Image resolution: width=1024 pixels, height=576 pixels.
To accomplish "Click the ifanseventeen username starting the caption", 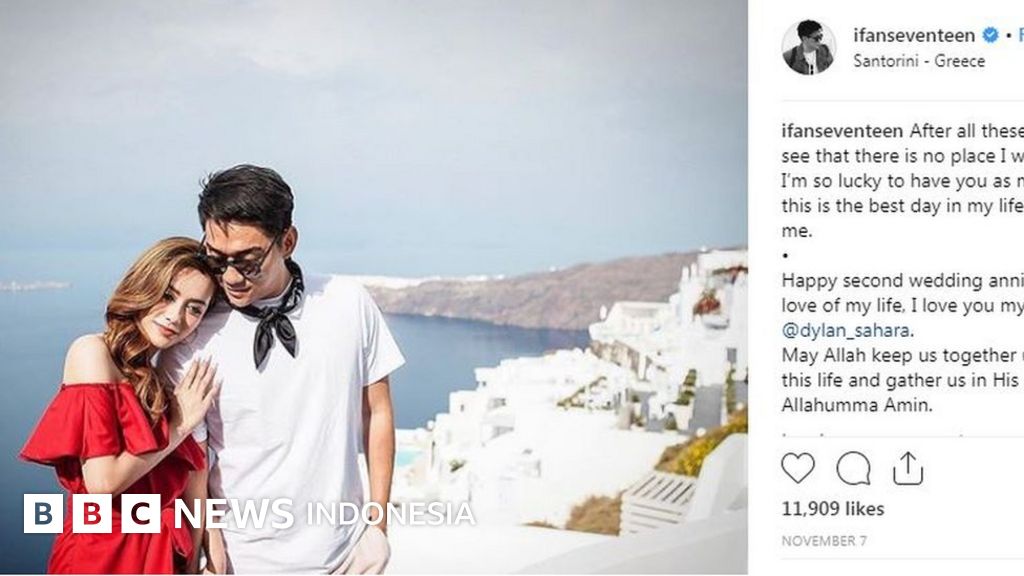I will tap(842, 131).
